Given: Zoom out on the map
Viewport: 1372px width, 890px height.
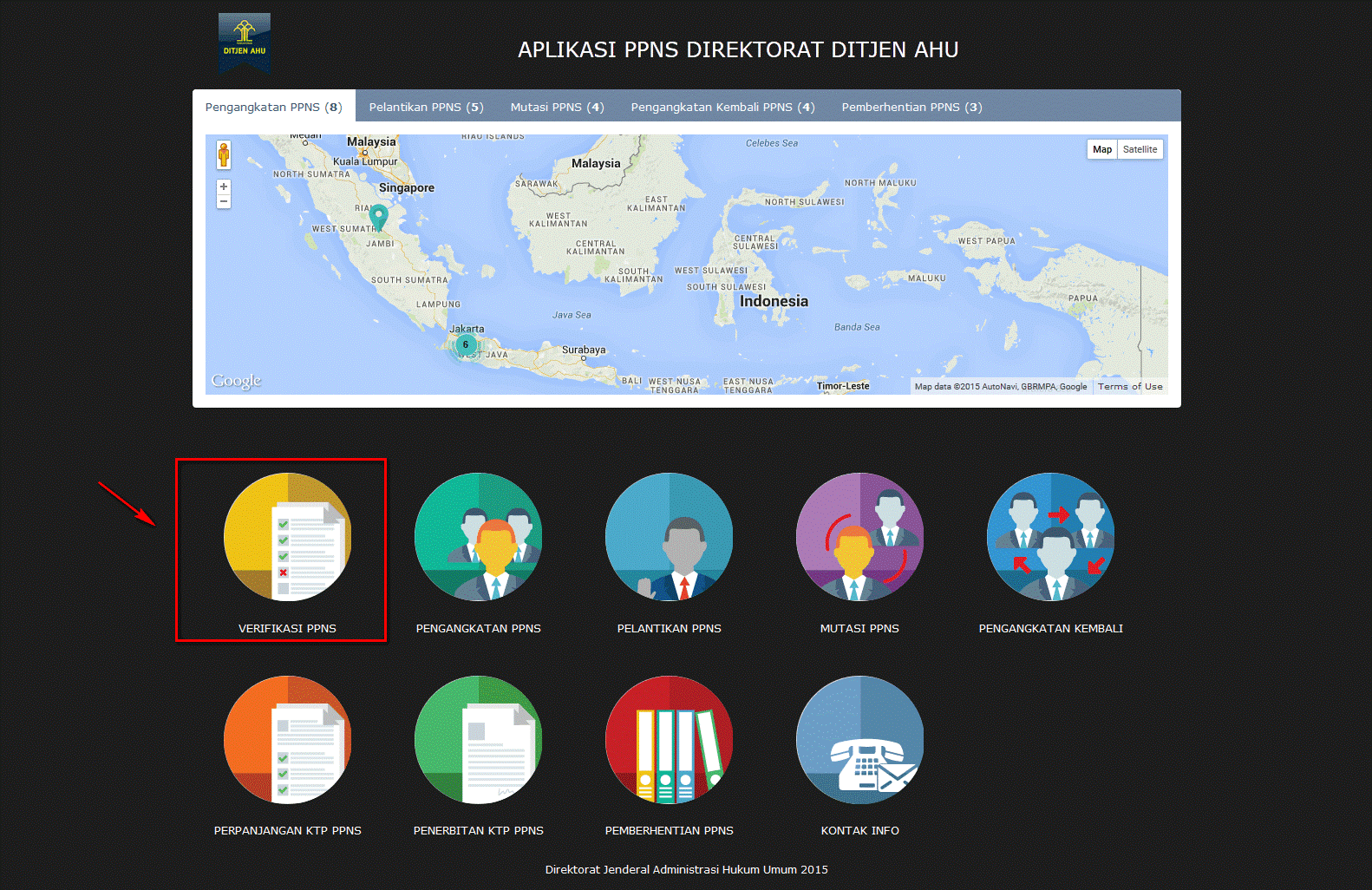Looking at the screenshot, I should (224, 201).
